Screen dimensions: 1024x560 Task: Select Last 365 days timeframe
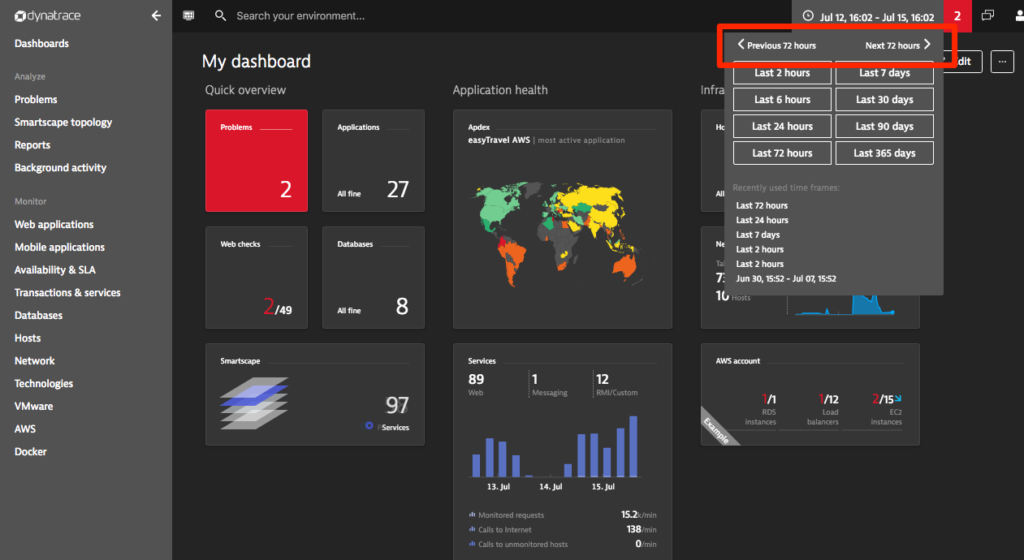(884, 153)
